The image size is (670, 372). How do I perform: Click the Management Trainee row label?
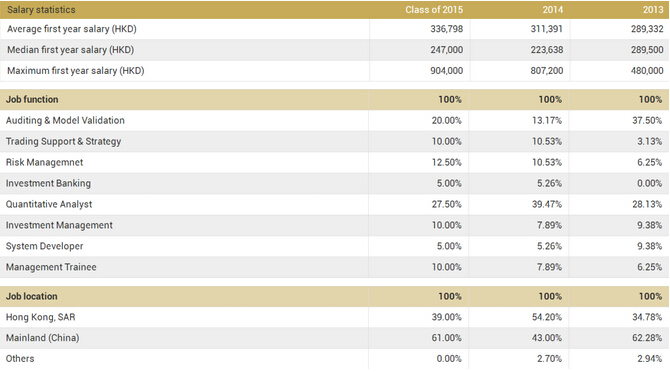coord(51,267)
